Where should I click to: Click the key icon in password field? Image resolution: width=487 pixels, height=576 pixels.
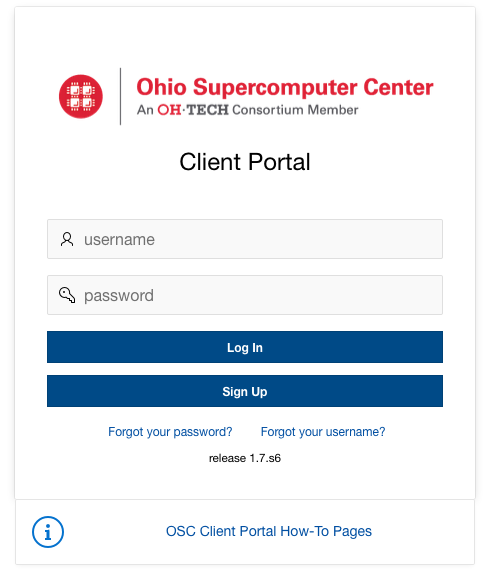67,295
